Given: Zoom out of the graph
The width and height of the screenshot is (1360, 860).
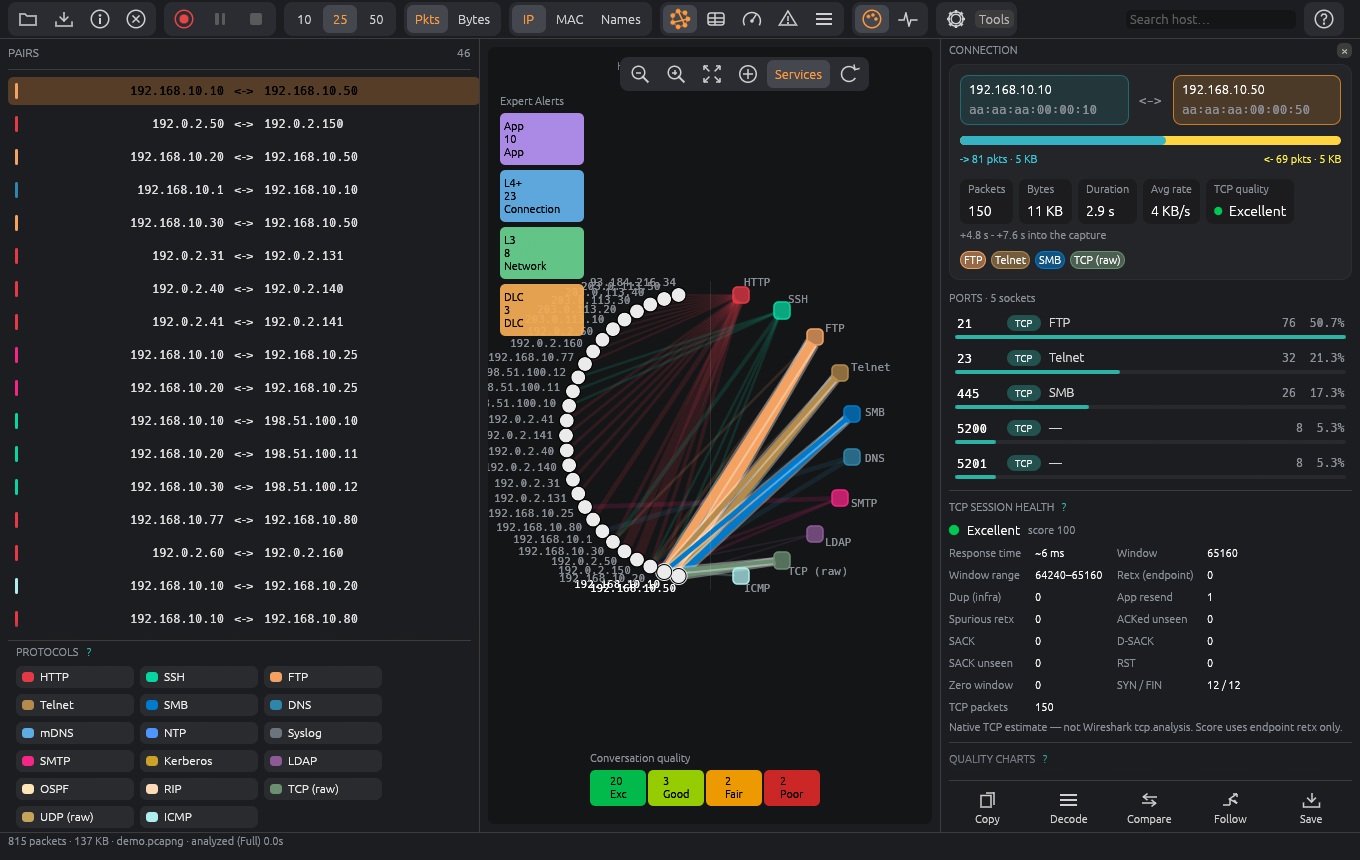Looking at the screenshot, I should tap(640, 74).
